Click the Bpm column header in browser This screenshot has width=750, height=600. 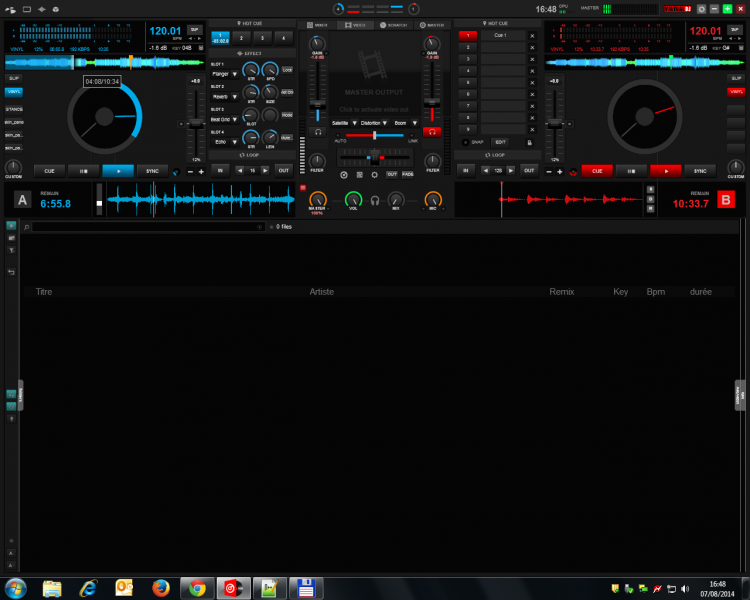(655, 292)
